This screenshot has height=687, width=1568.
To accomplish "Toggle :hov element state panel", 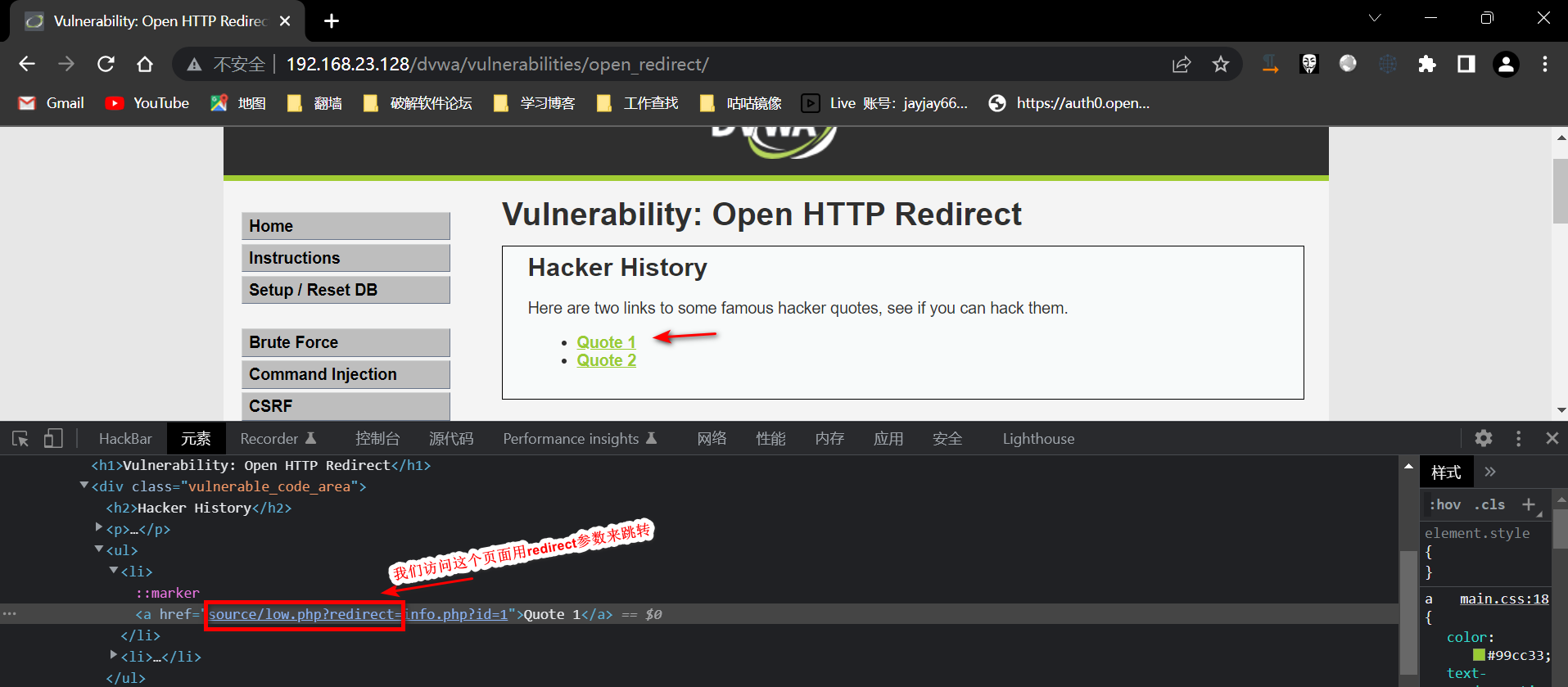I will click(x=1444, y=505).
